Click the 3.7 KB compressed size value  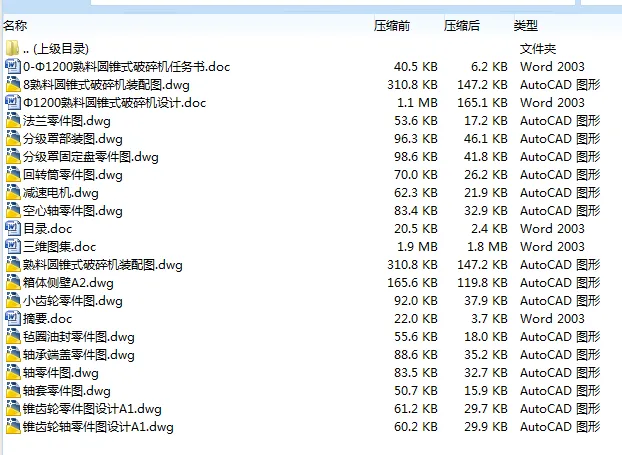490,319
